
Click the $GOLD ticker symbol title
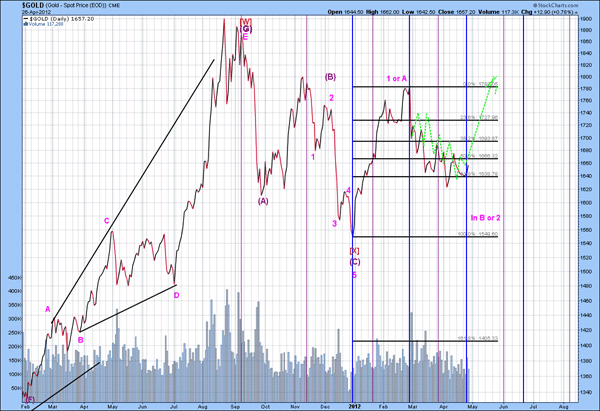33,5
